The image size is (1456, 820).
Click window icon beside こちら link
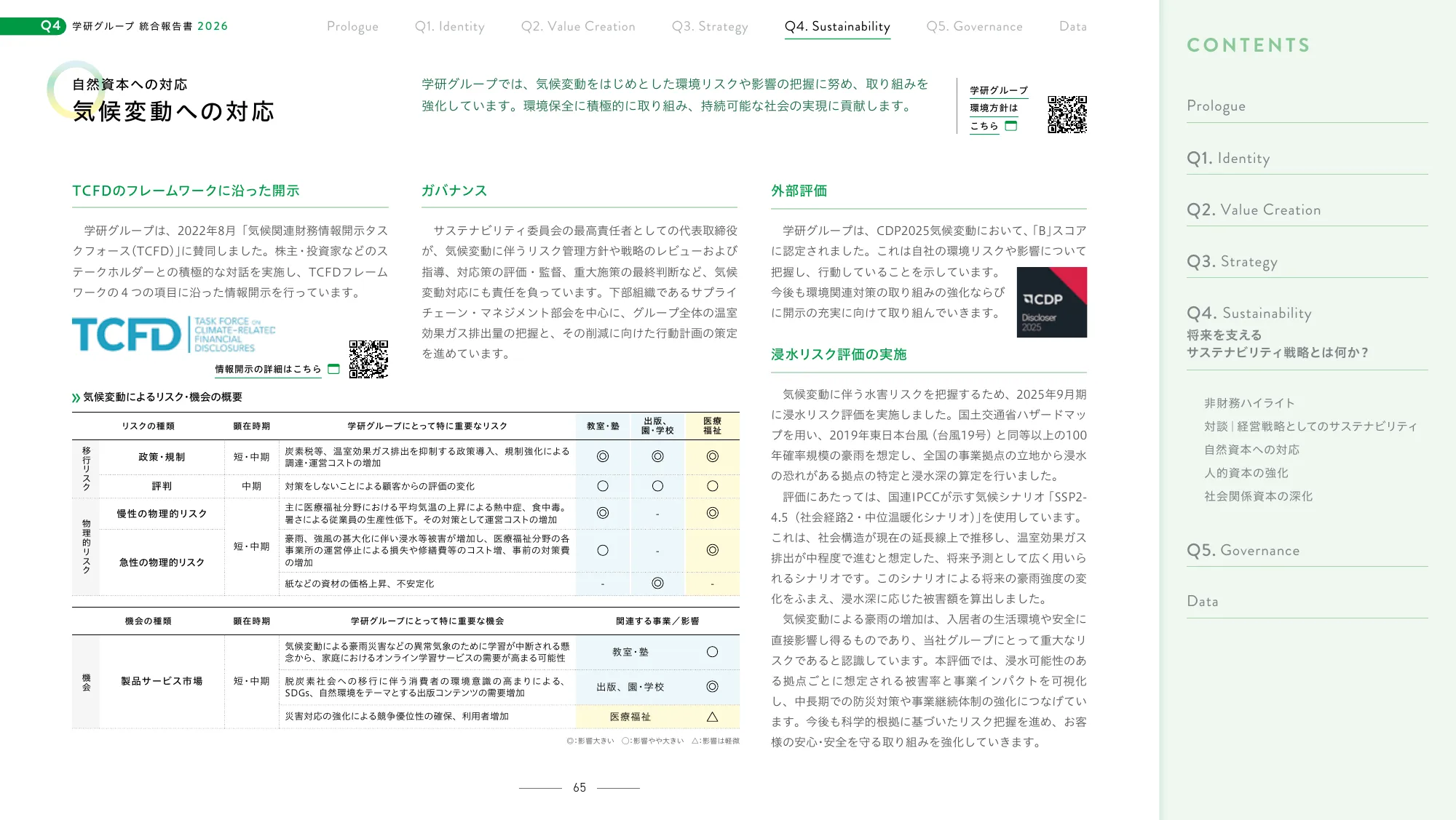point(1010,126)
